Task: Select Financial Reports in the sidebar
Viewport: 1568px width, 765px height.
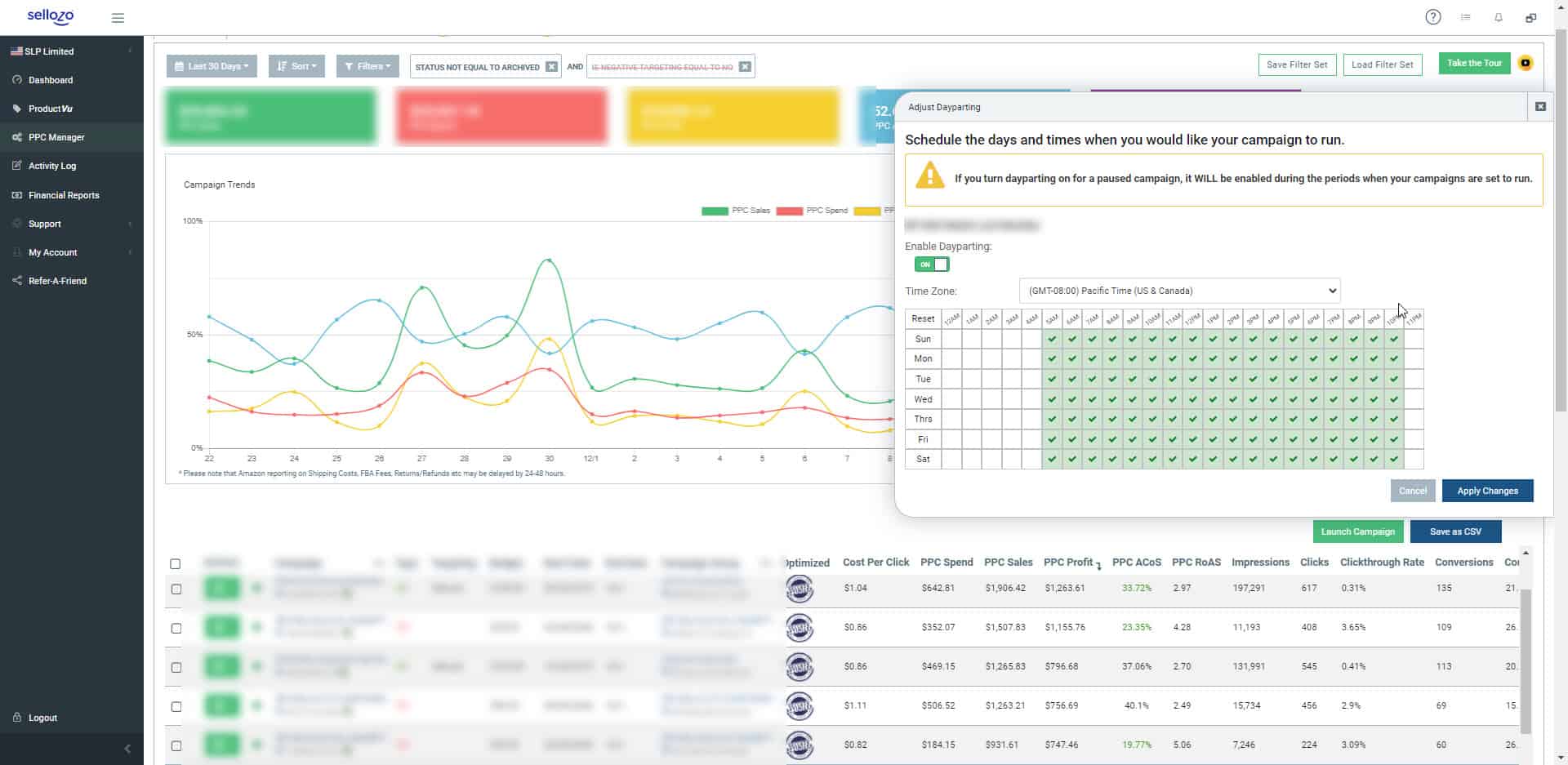Action: pyautogui.click(x=65, y=194)
